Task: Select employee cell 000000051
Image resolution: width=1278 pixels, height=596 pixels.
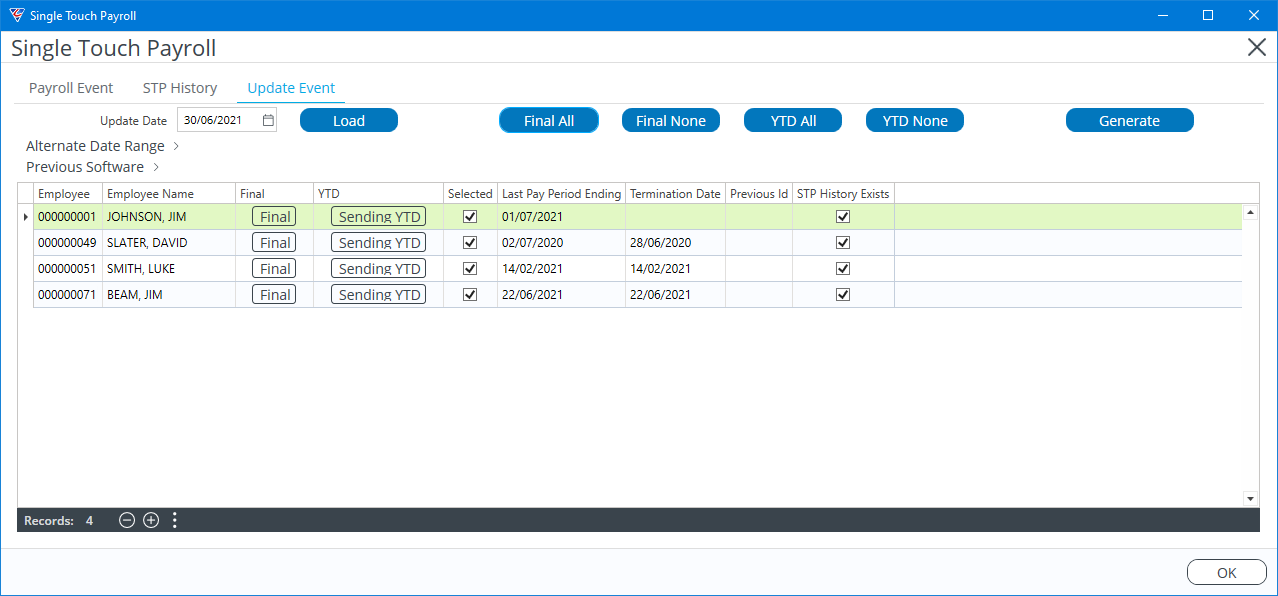Action: [68, 269]
